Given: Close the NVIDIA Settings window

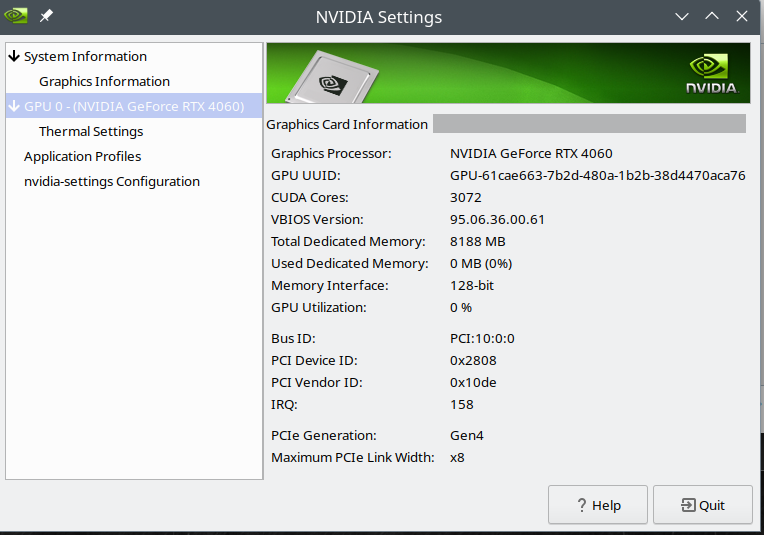Looking at the screenshot, I should coord(742,17).
